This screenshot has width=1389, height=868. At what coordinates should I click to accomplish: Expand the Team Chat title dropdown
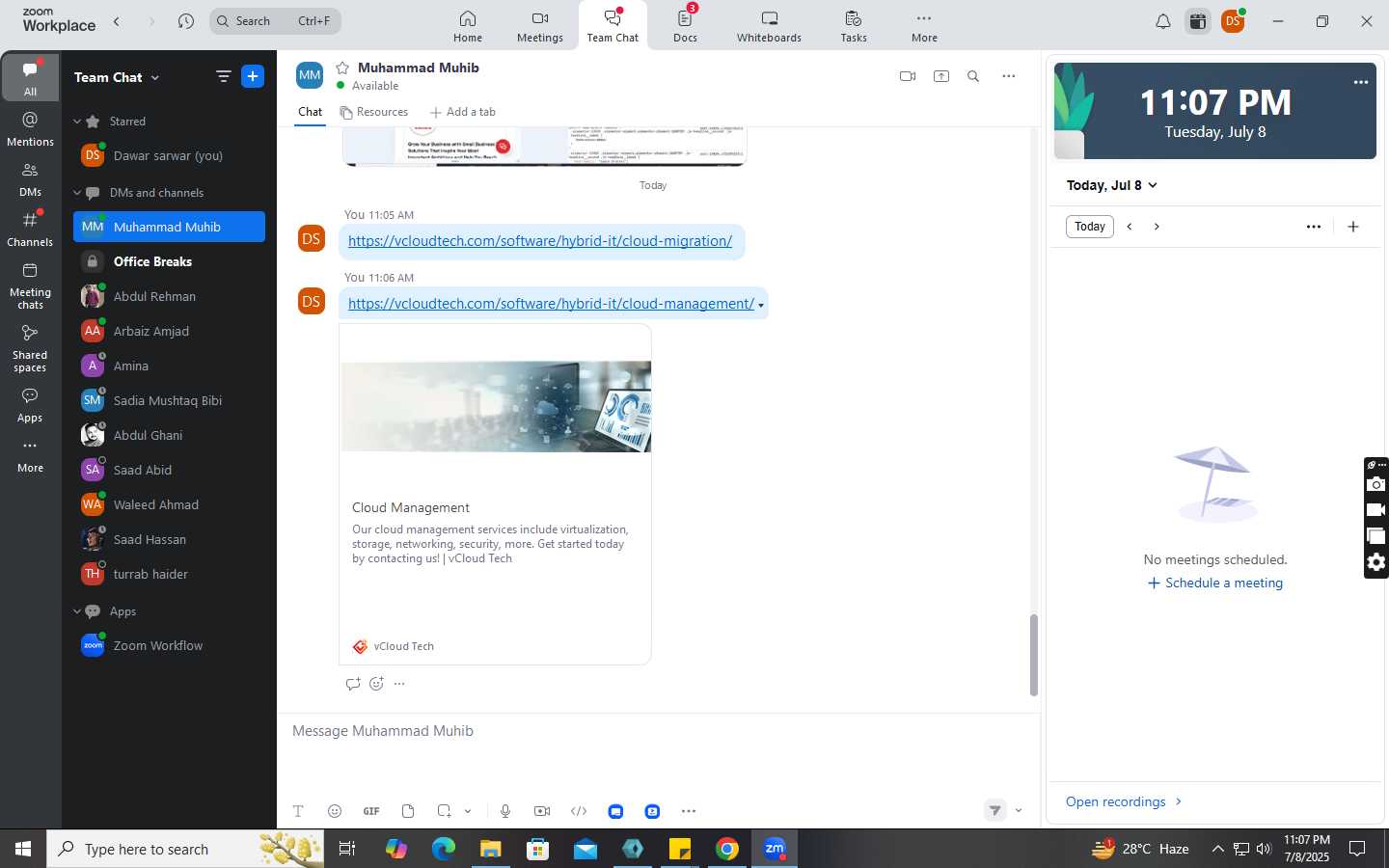coord(155,78)
